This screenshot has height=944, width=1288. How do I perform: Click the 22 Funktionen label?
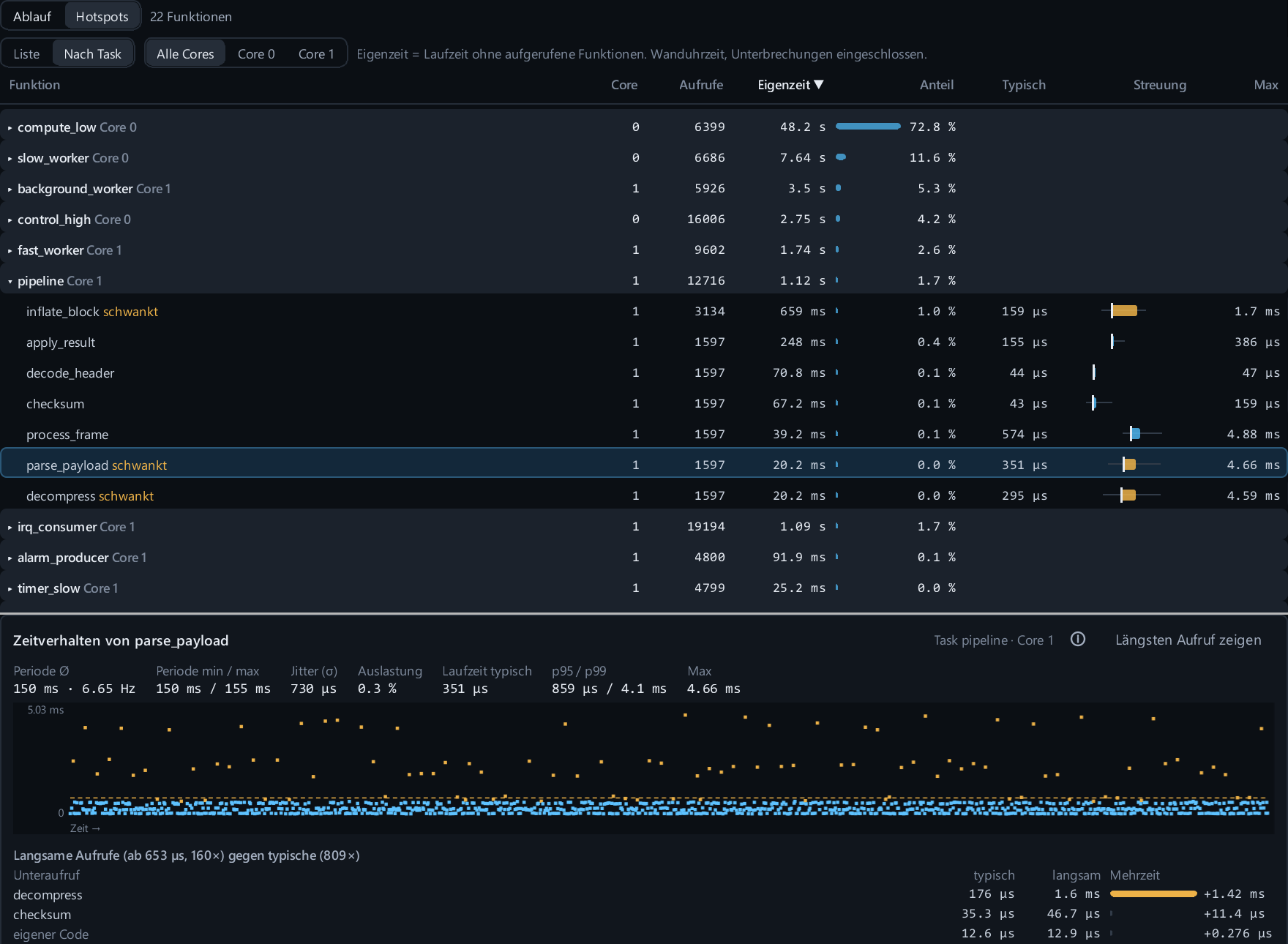191,17
